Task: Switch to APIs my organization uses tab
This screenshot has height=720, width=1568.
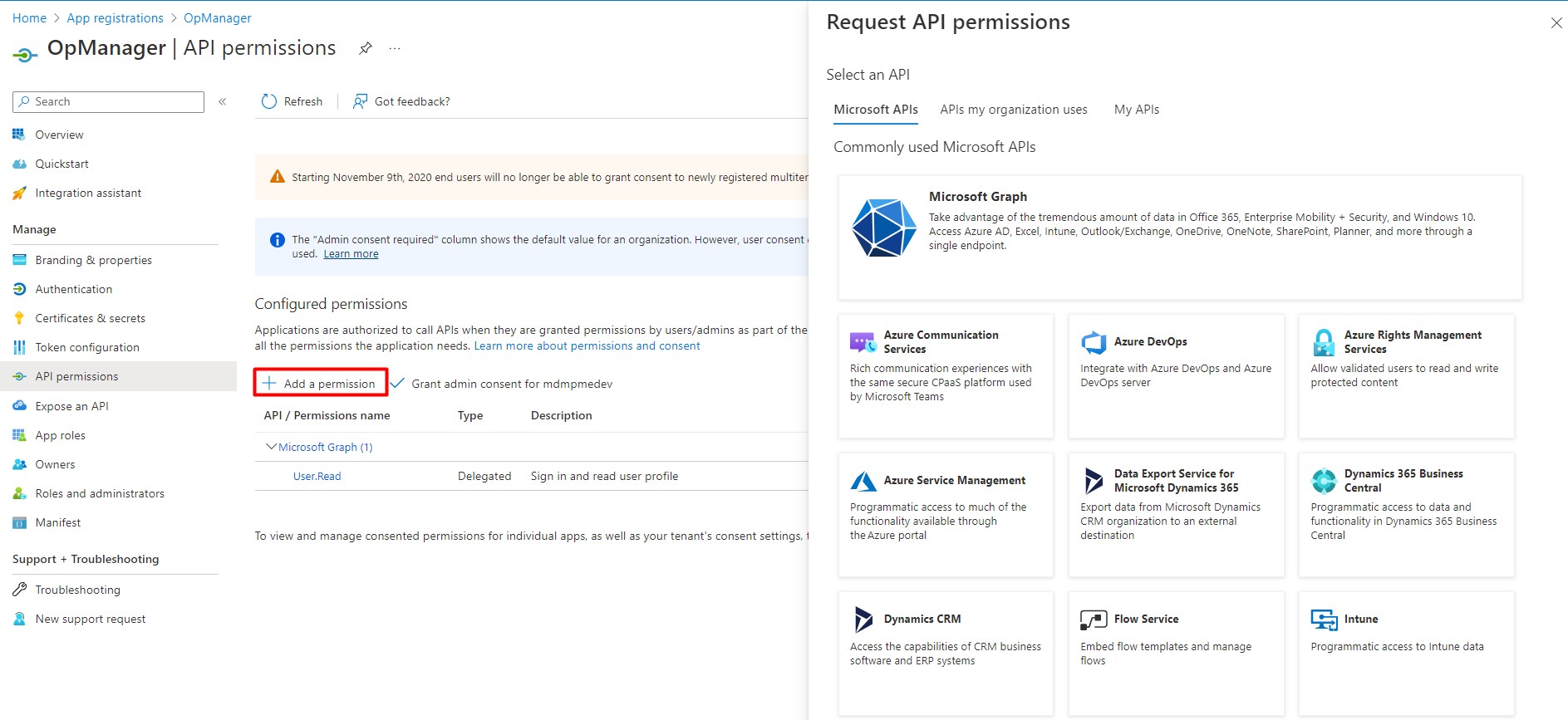Action: 1013,110
